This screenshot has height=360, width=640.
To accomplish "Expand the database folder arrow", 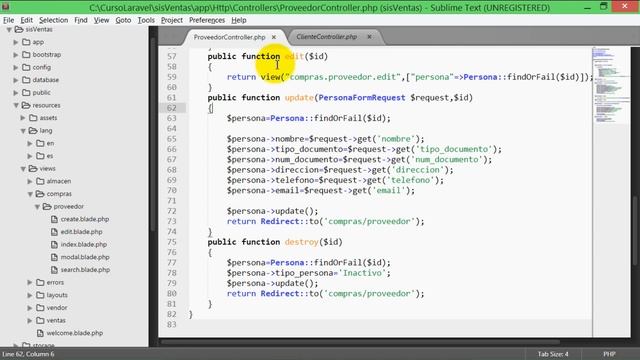I will [16, 80].
